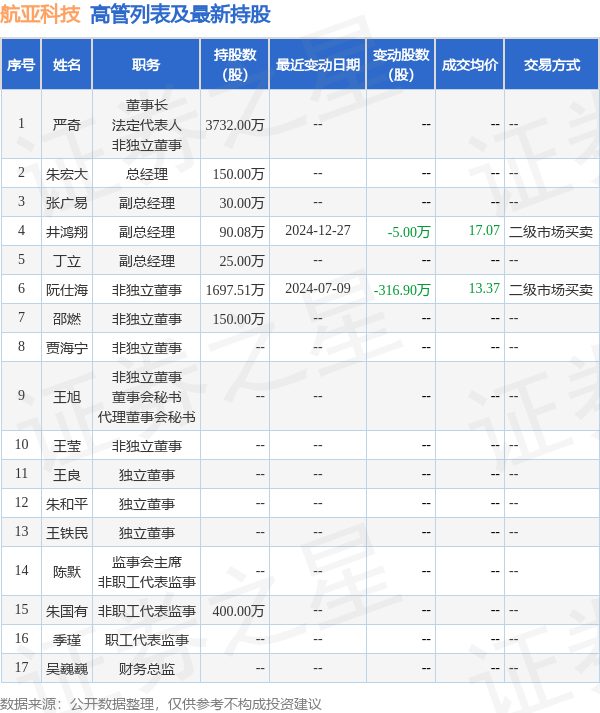Click the 航亚科技 title text

pos(40,15)
